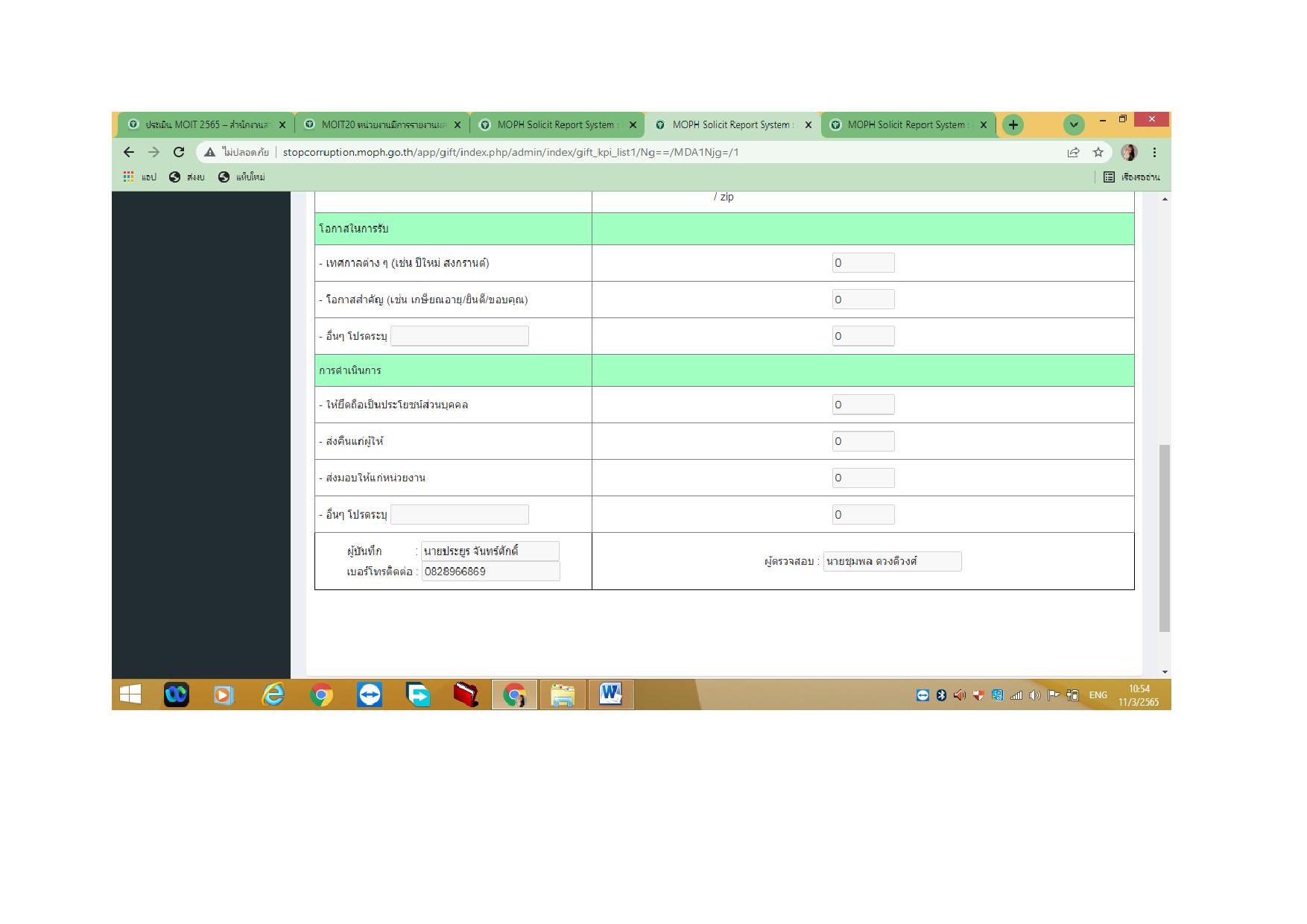This screenshot has width=1307, height=924.
Task: Click the count field for ส่งมอบให้แก่หน่วยงาน
Action: pyautogui.click(x=863, y=478)
